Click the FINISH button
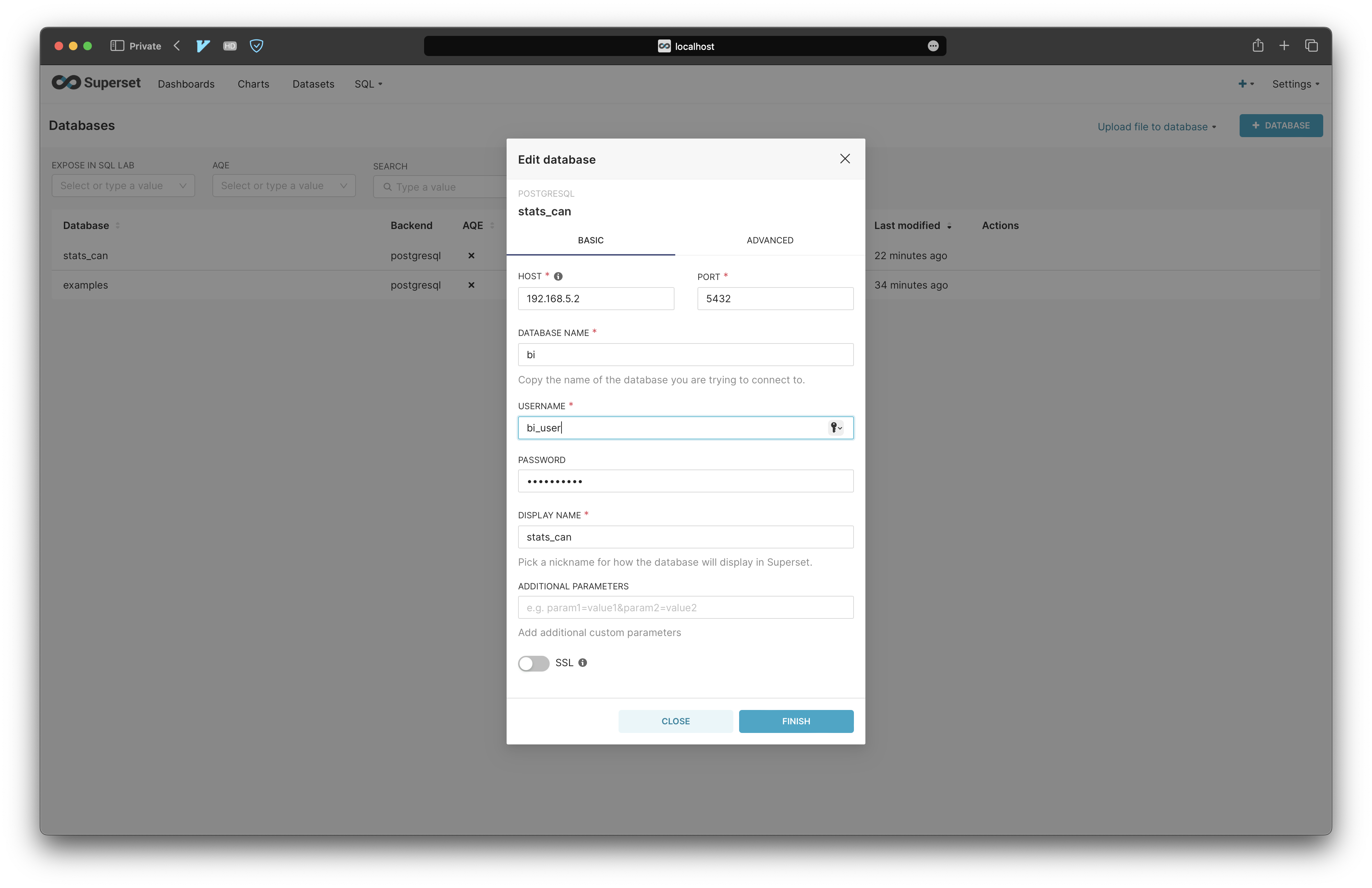The height and width of the screenshot is (888, 1372). [x=795, y=721]
